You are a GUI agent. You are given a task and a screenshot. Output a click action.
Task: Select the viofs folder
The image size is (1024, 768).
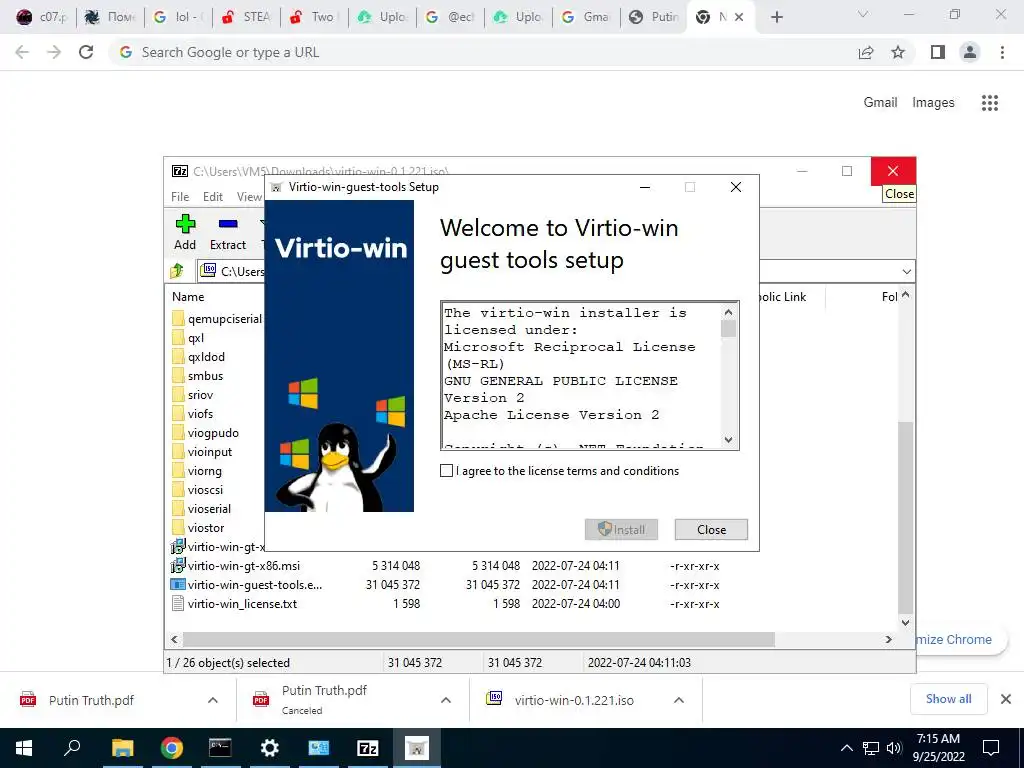(193, 413)
